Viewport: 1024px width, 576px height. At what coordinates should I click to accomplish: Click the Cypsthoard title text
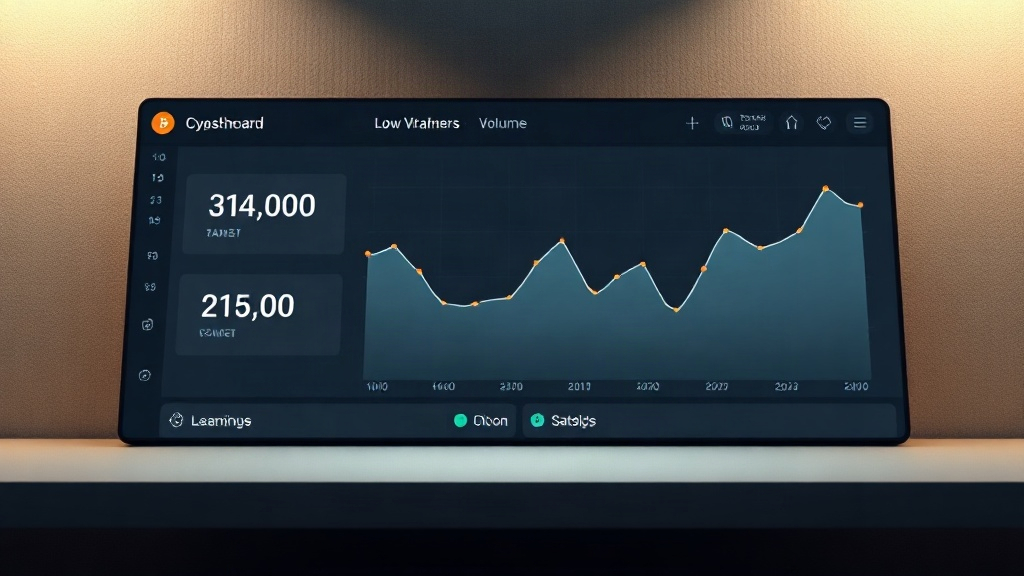225,123
